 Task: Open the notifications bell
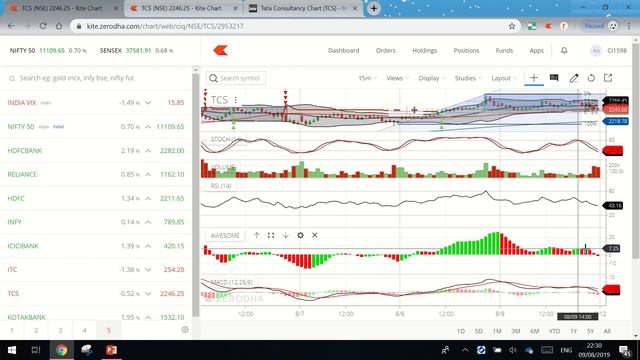pyautogui.click(x=564, y=50)
